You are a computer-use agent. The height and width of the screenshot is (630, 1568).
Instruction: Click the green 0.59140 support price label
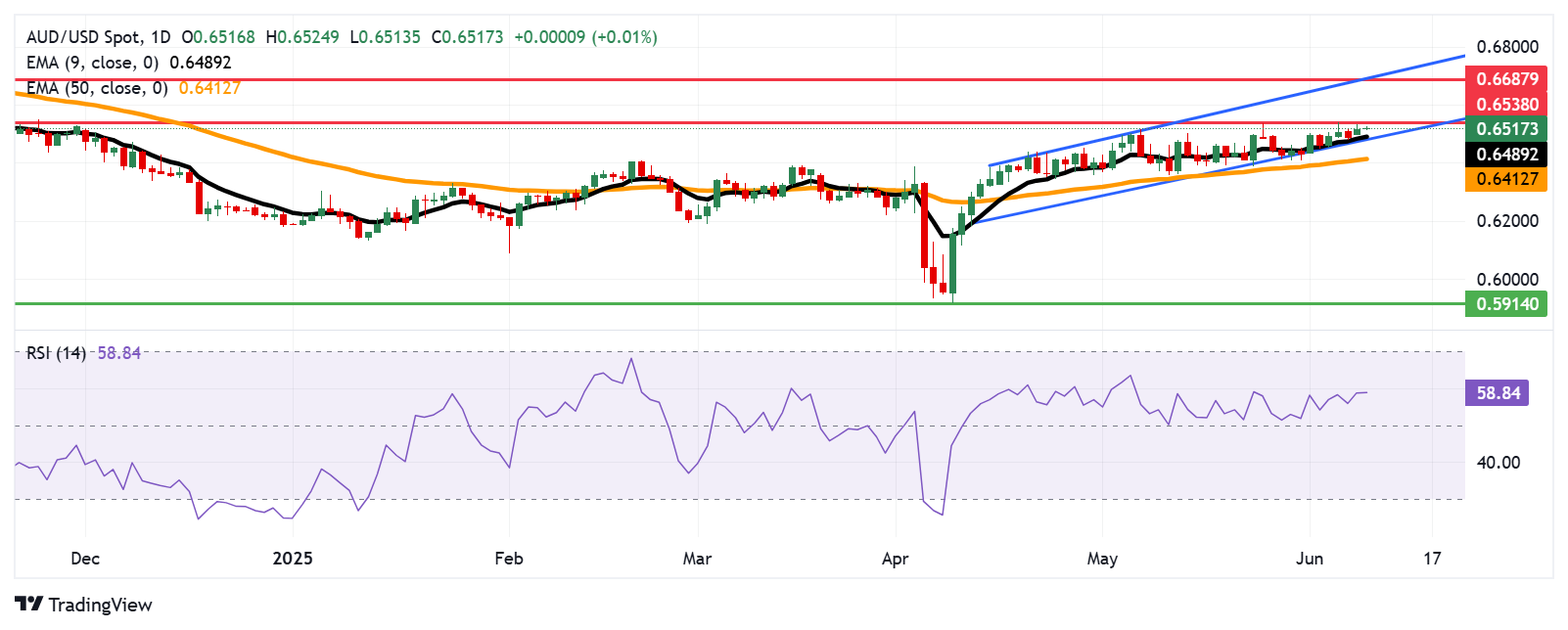point(1506,303)
